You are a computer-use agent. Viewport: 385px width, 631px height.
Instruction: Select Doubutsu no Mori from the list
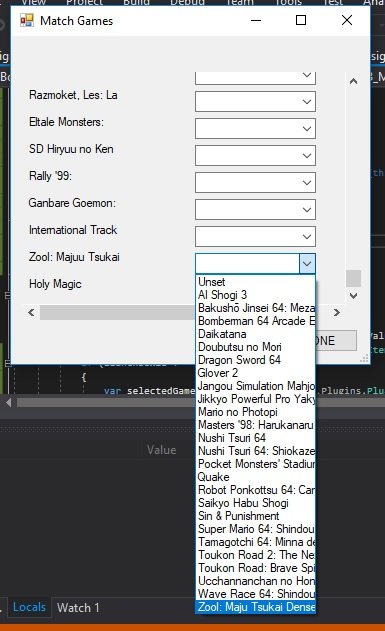[x=255, y=346]
